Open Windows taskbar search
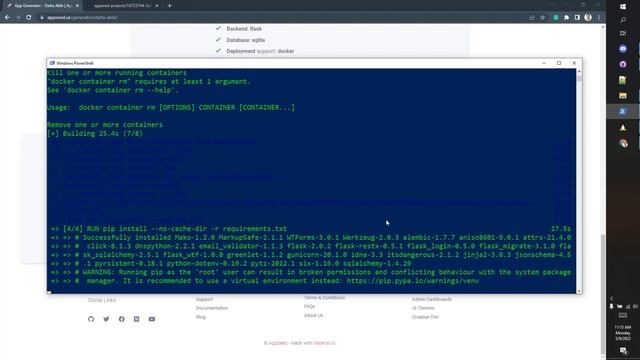The image size is (640, 360). coord(623,20)
